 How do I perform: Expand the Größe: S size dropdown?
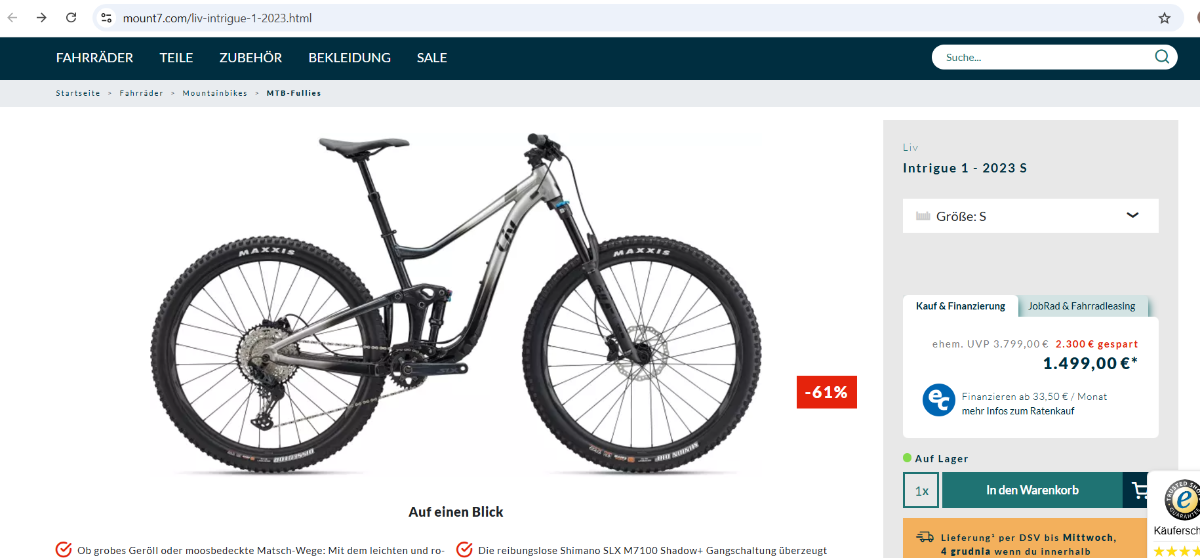click(x=1030, y=216)
